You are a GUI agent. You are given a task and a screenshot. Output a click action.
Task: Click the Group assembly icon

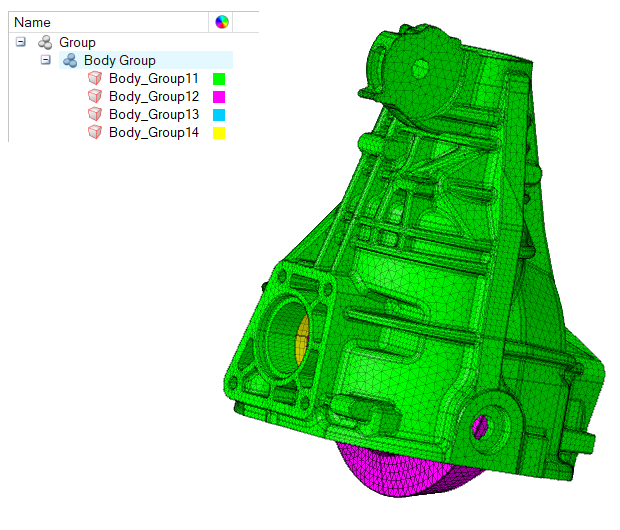click(45, 42)
